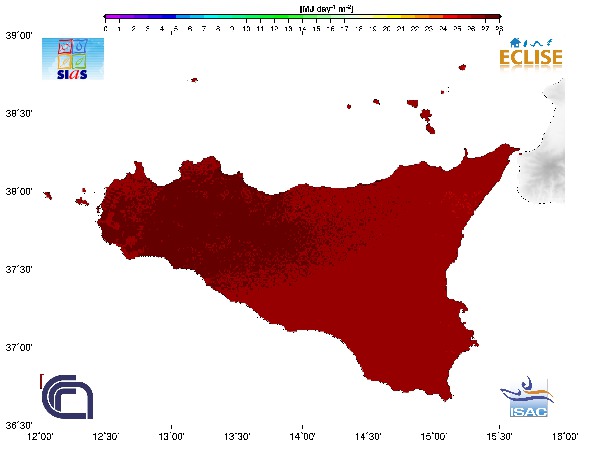
Task: Click the 38°30' latitude label
Action: 19,114
